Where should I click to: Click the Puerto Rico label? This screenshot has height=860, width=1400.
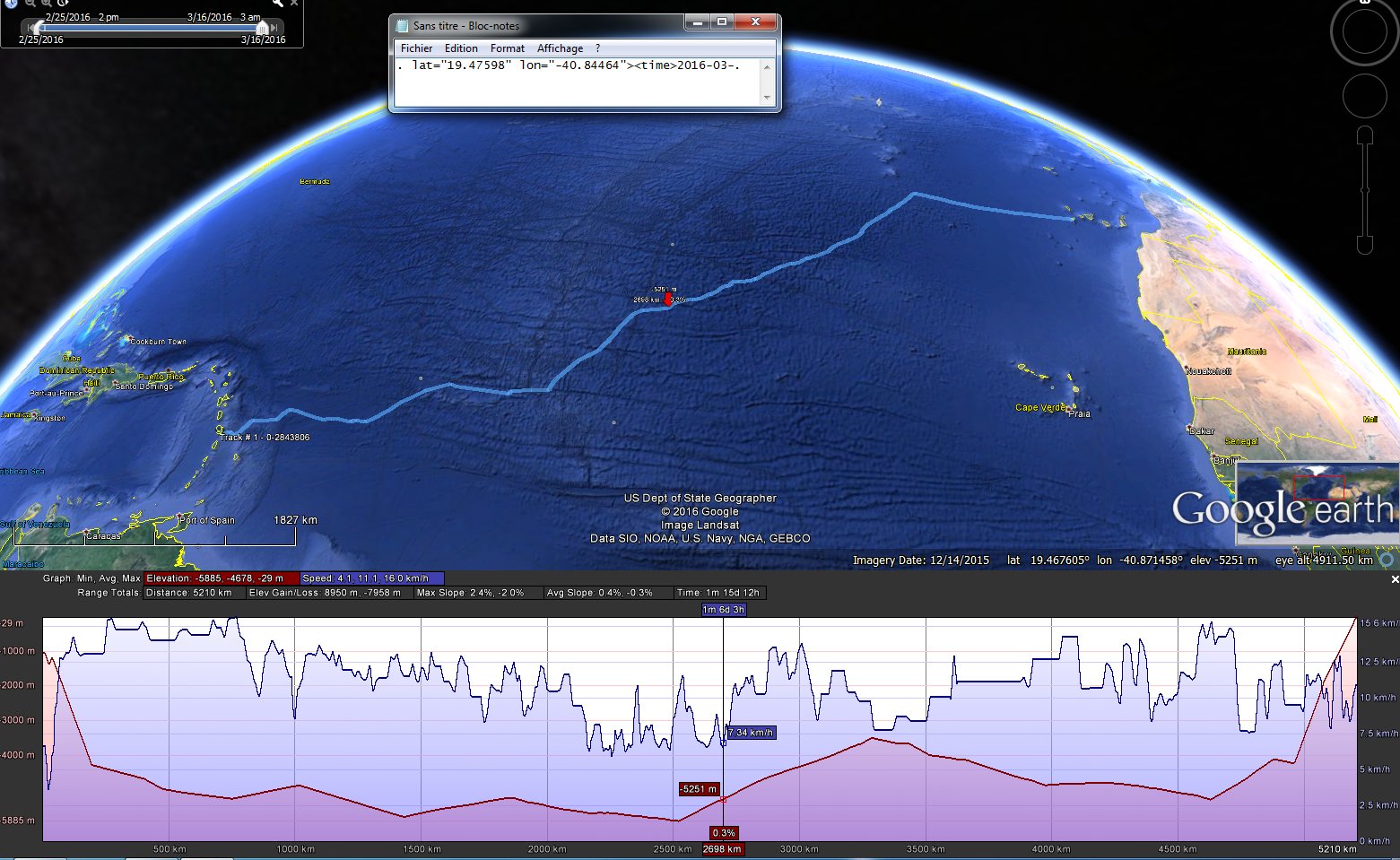click(x=161, y=377)
